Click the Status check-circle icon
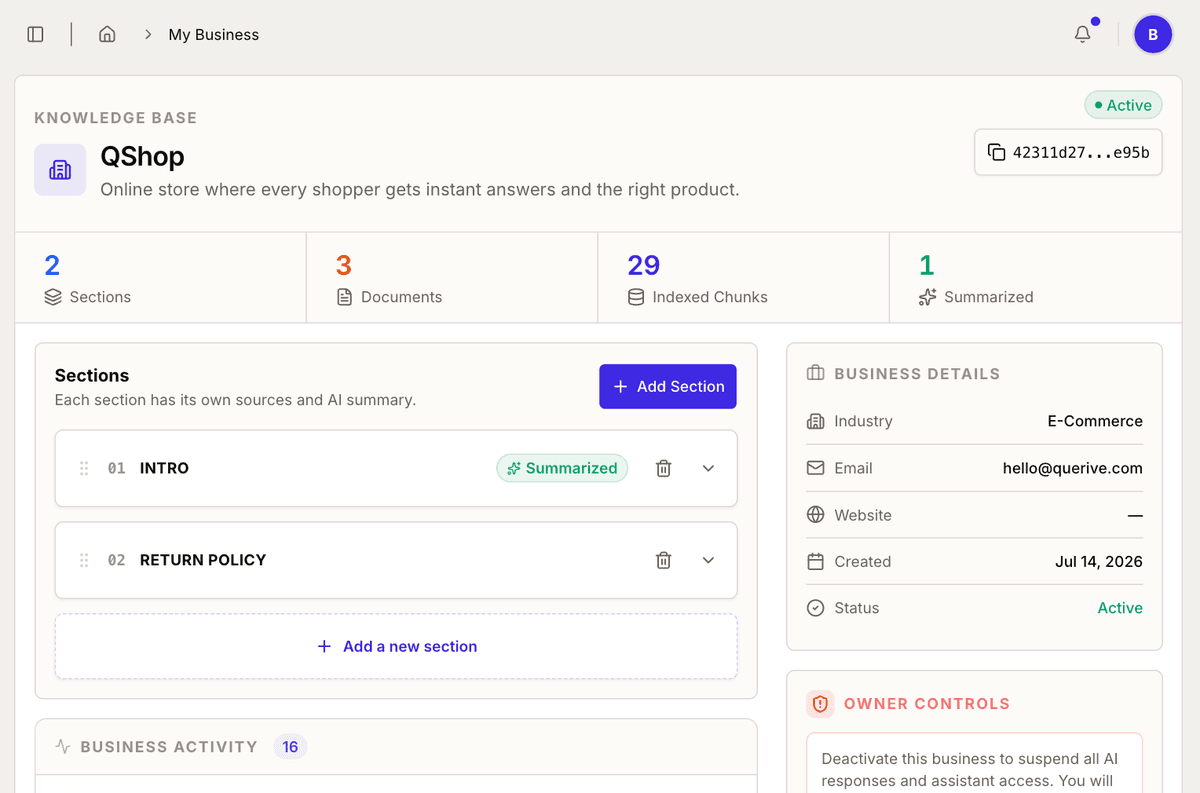Viewport: 1200px width, 793px height. [x=816, y=608]
